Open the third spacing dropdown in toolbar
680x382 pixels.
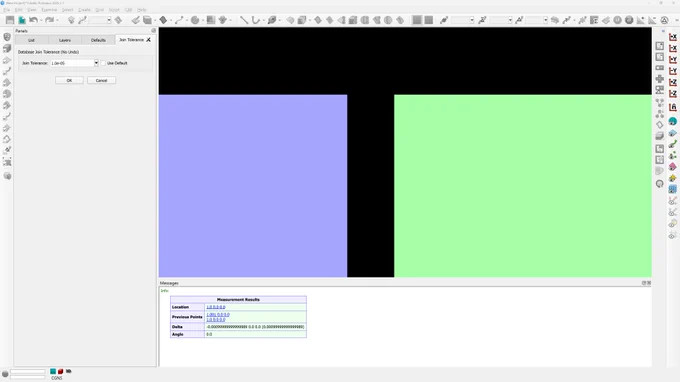click(x=546, y=20)
